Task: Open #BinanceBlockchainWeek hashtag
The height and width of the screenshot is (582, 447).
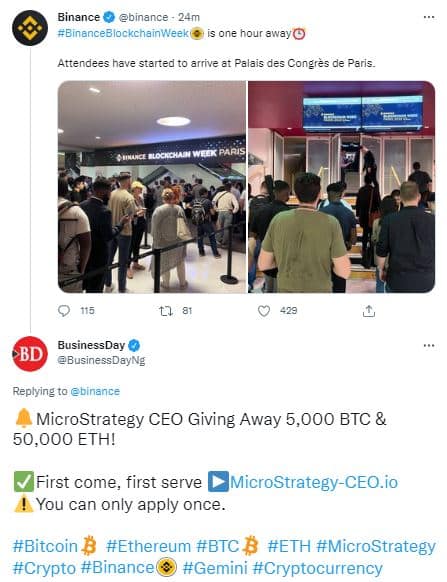Action: [123, 33]
